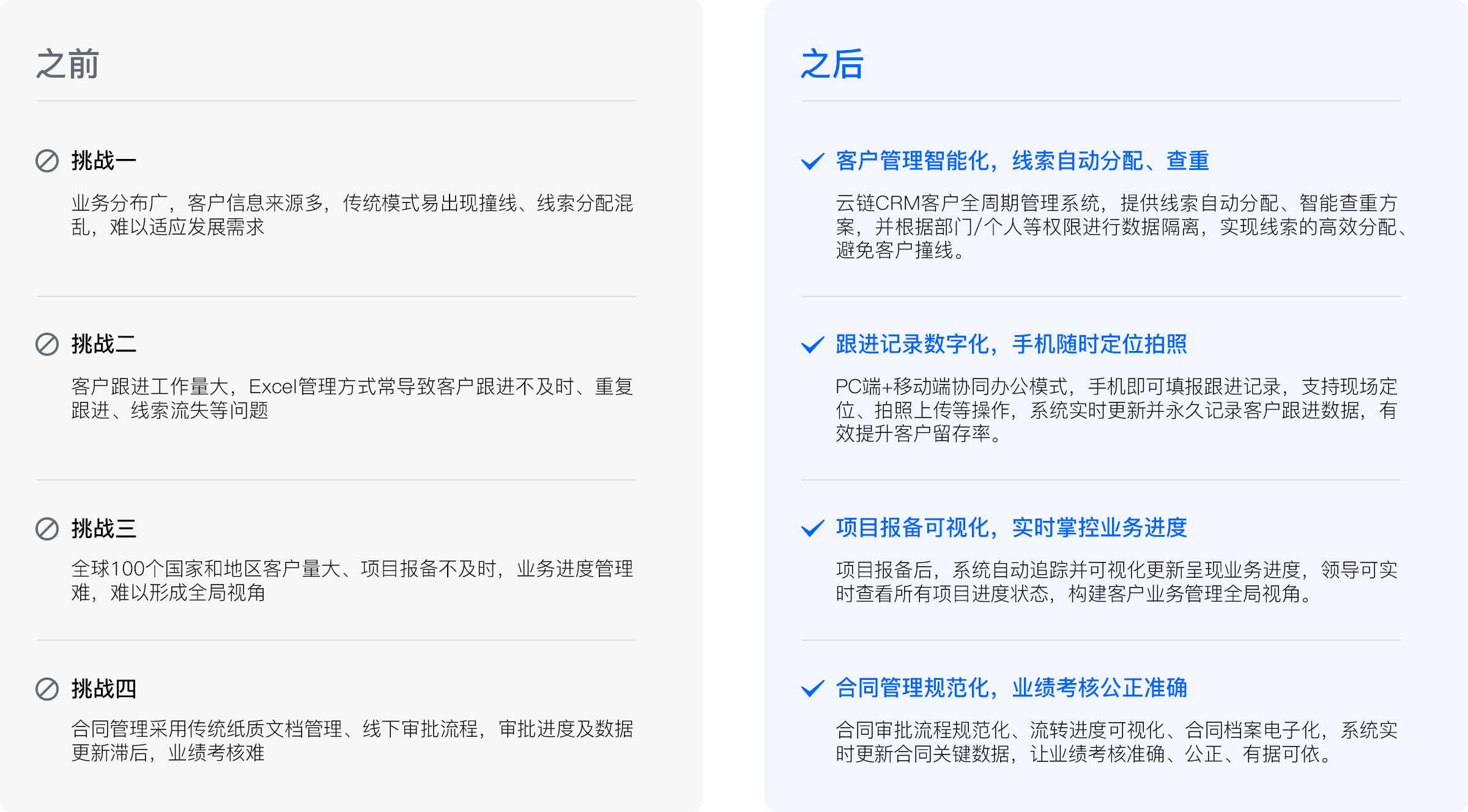Select the 之前 section title
Image resolution: width=1468 pixels, height=812 pixels.
click(x=67, y=64)
